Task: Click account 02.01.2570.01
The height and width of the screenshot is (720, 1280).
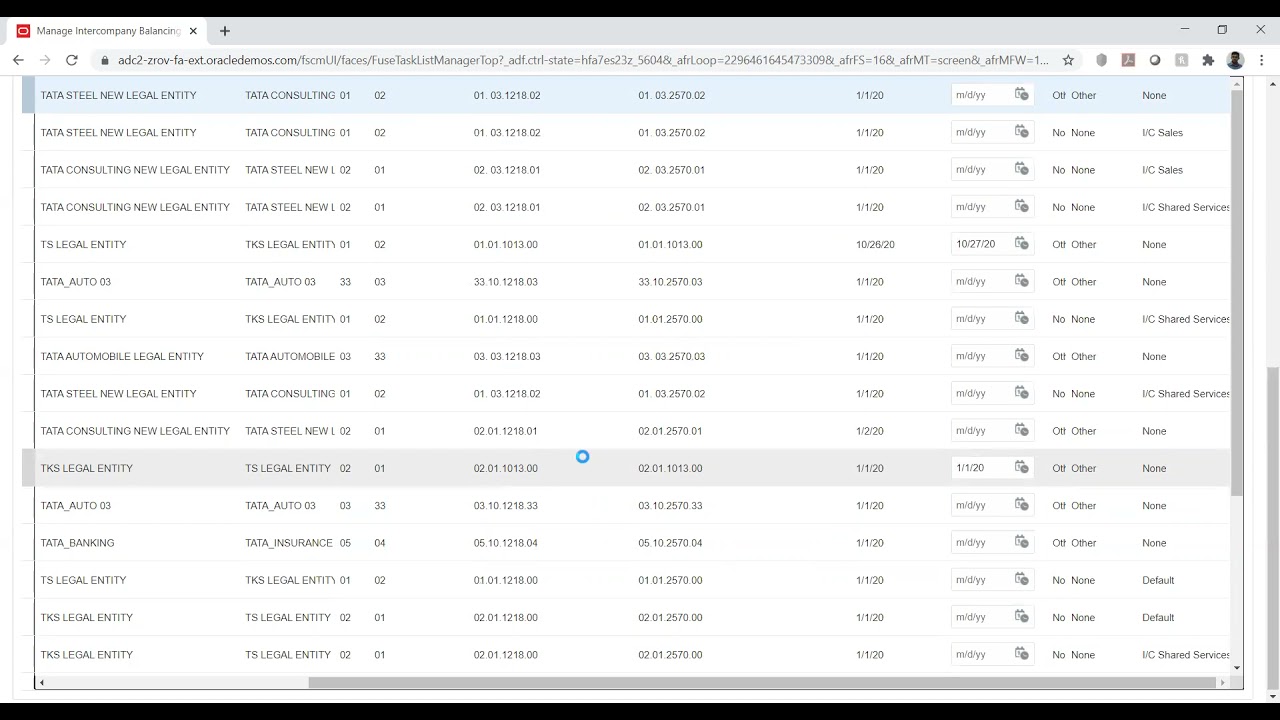Action: tap(670, 430)
